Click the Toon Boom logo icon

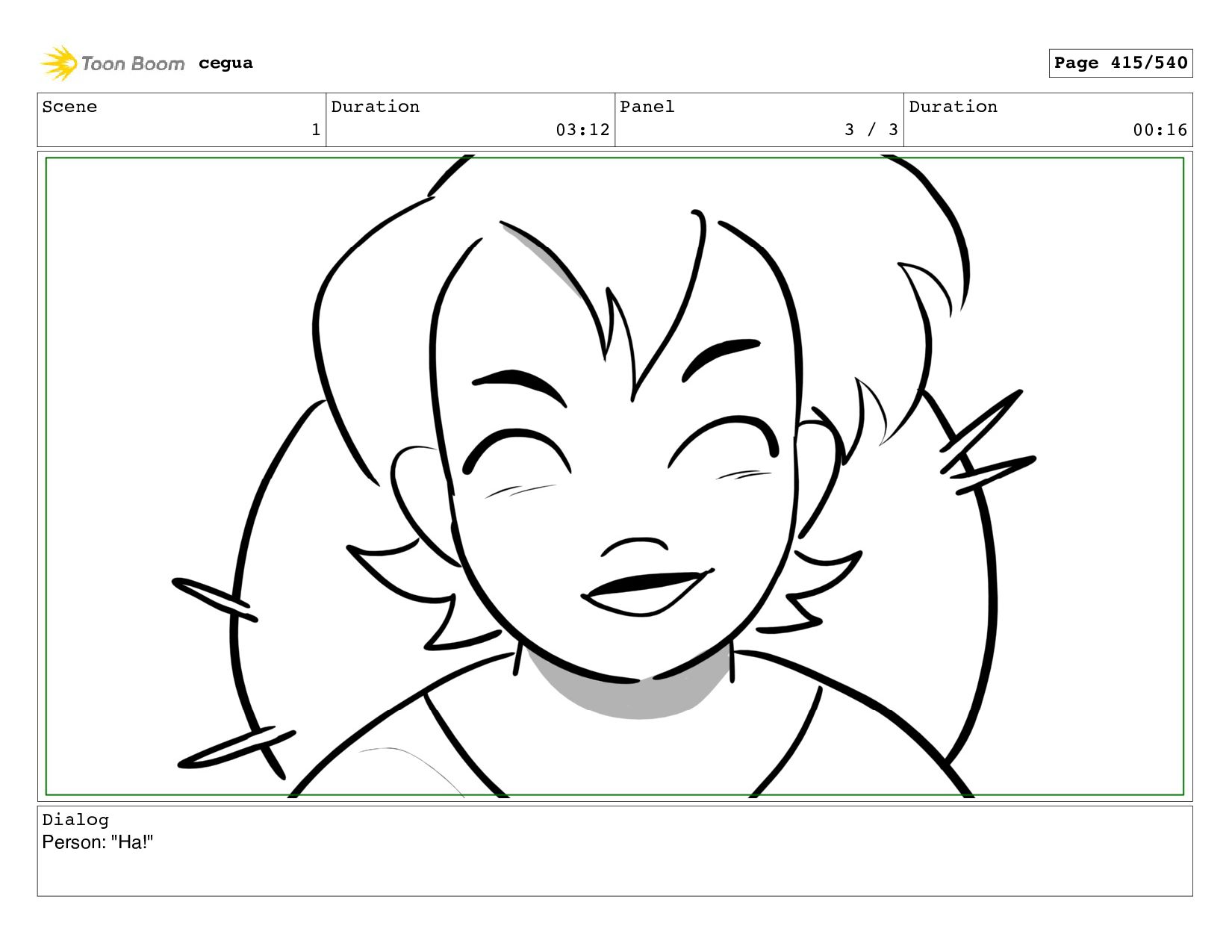pyautogui.click(x=58, y=63)
